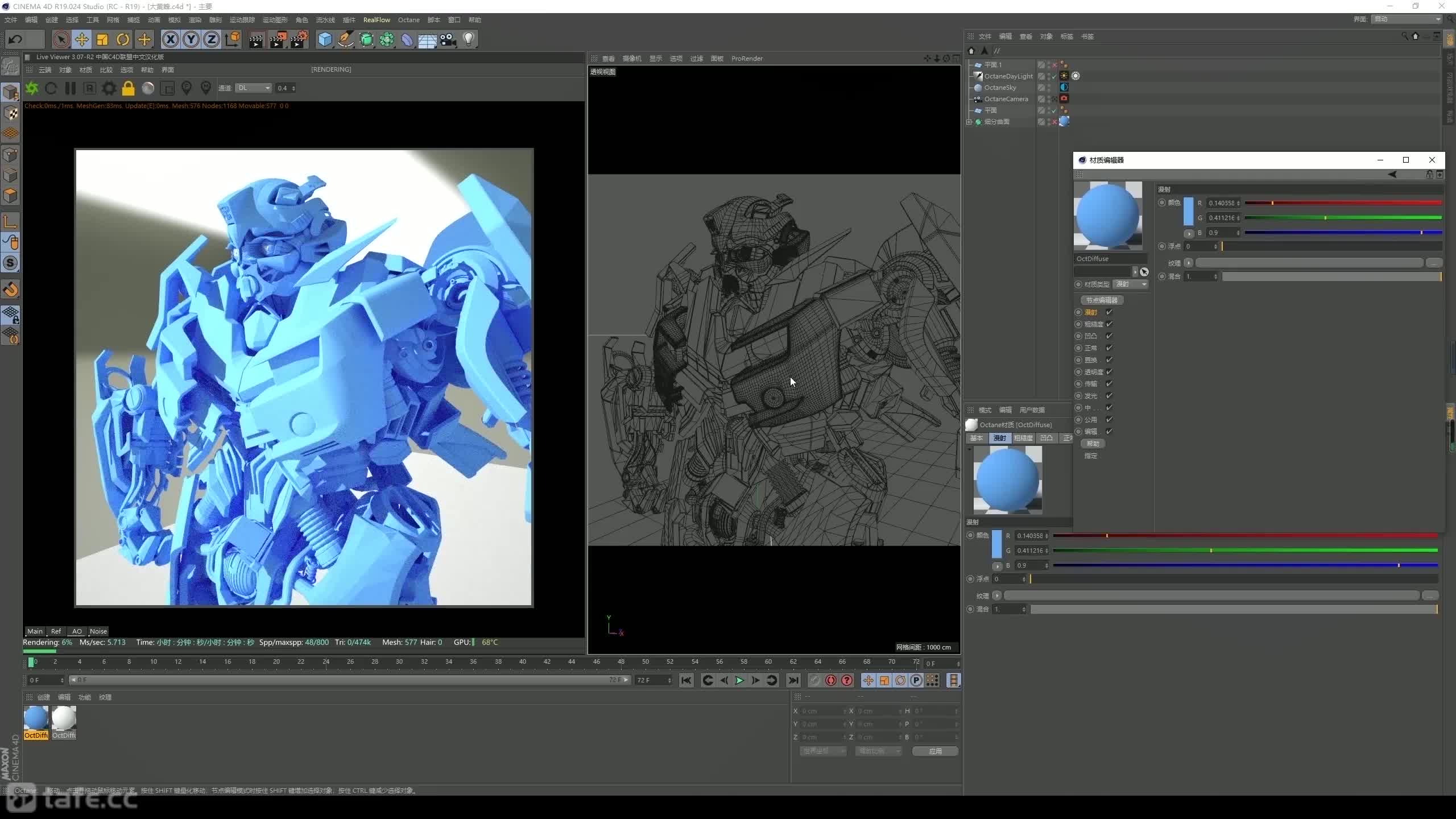Toggle the 透明度 opacity checkbox
This screenshot has height=819, width=1456.
pos(1109,372)
